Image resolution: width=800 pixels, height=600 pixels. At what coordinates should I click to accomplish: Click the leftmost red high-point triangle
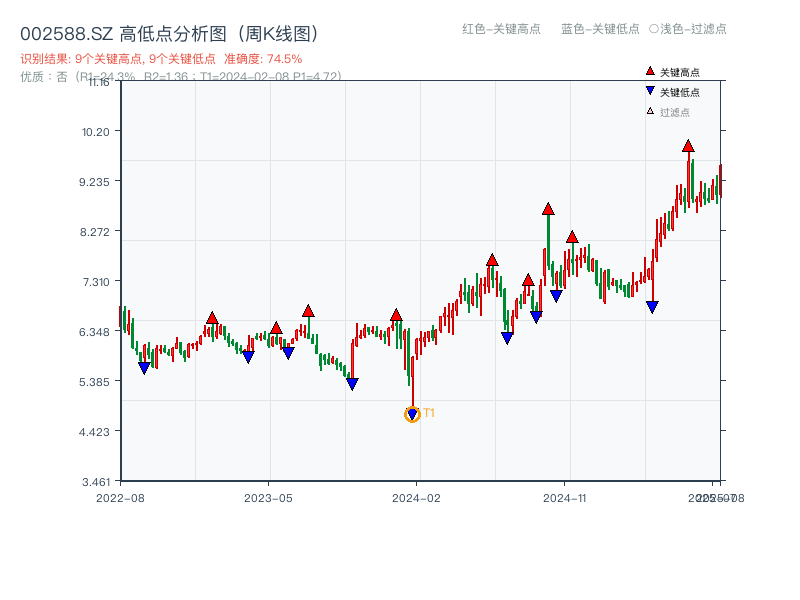(212, 318)
